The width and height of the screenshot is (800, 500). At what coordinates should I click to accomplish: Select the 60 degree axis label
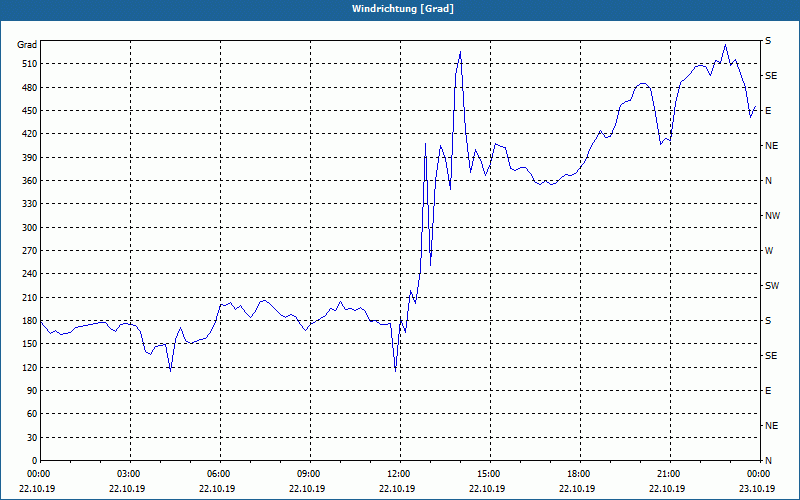point(31,414)
